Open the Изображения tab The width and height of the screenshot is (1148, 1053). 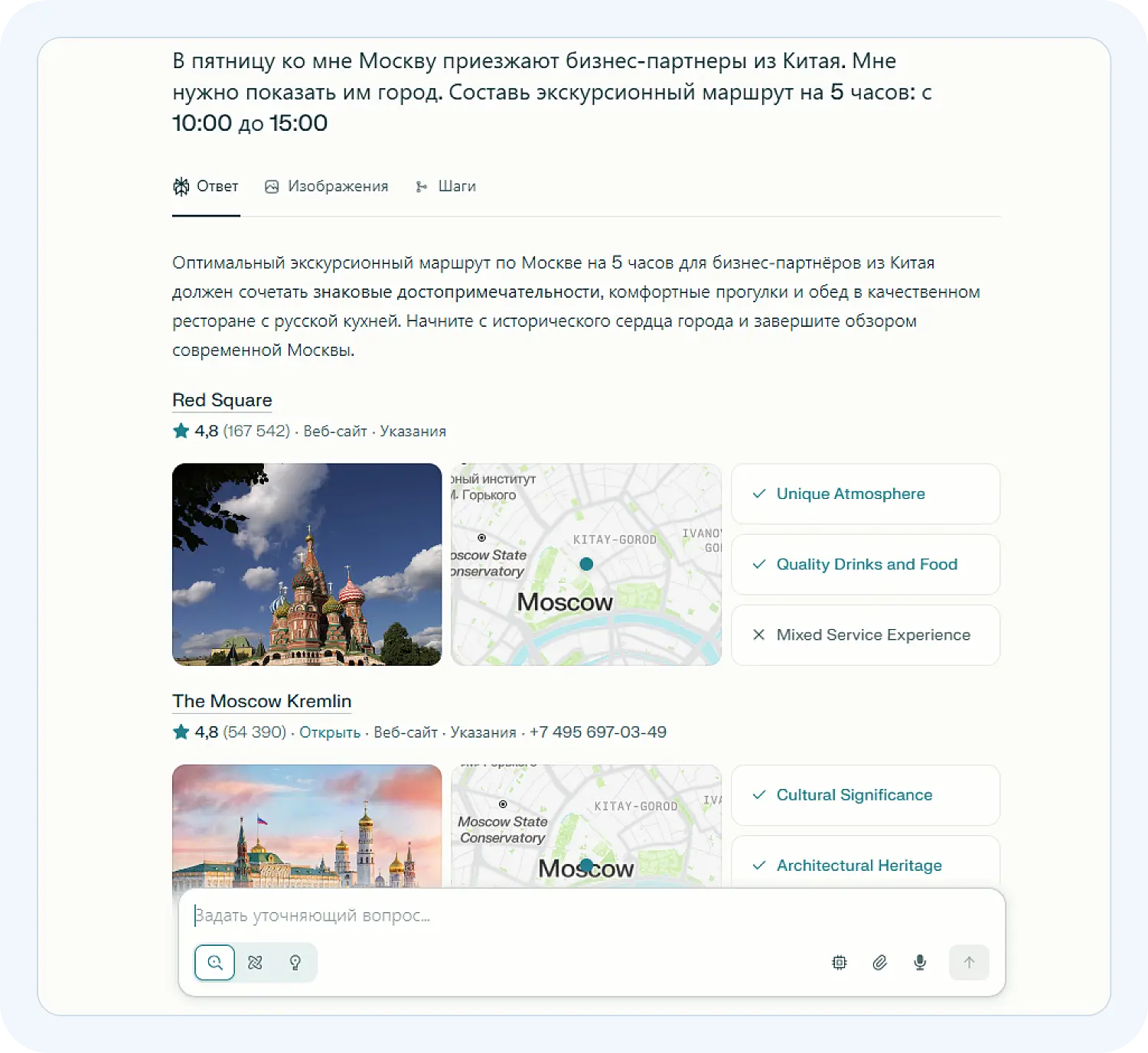click(x=327, y=187)
